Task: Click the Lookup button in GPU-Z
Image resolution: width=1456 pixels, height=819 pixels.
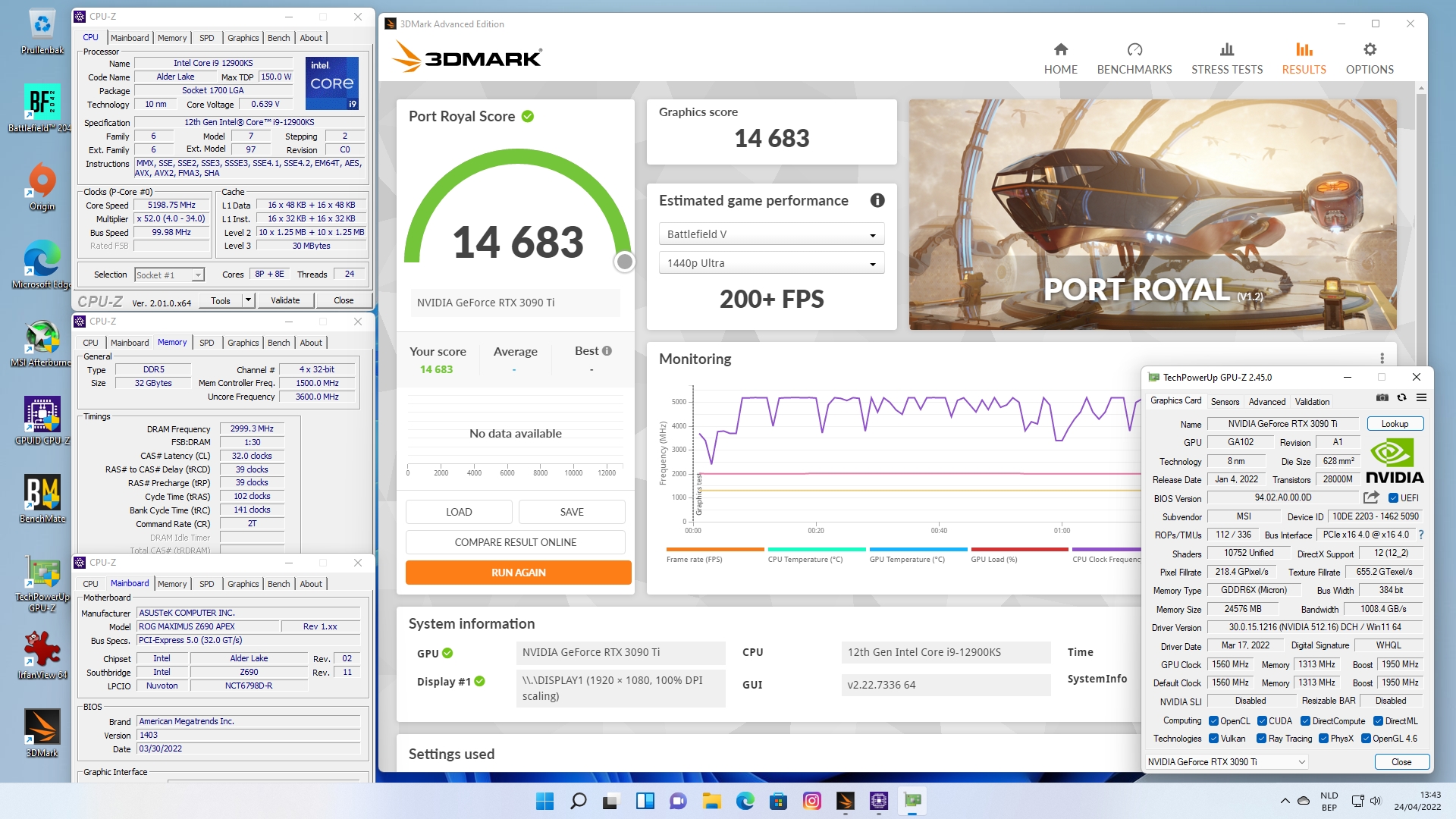Action: (x=1395, y=424)
